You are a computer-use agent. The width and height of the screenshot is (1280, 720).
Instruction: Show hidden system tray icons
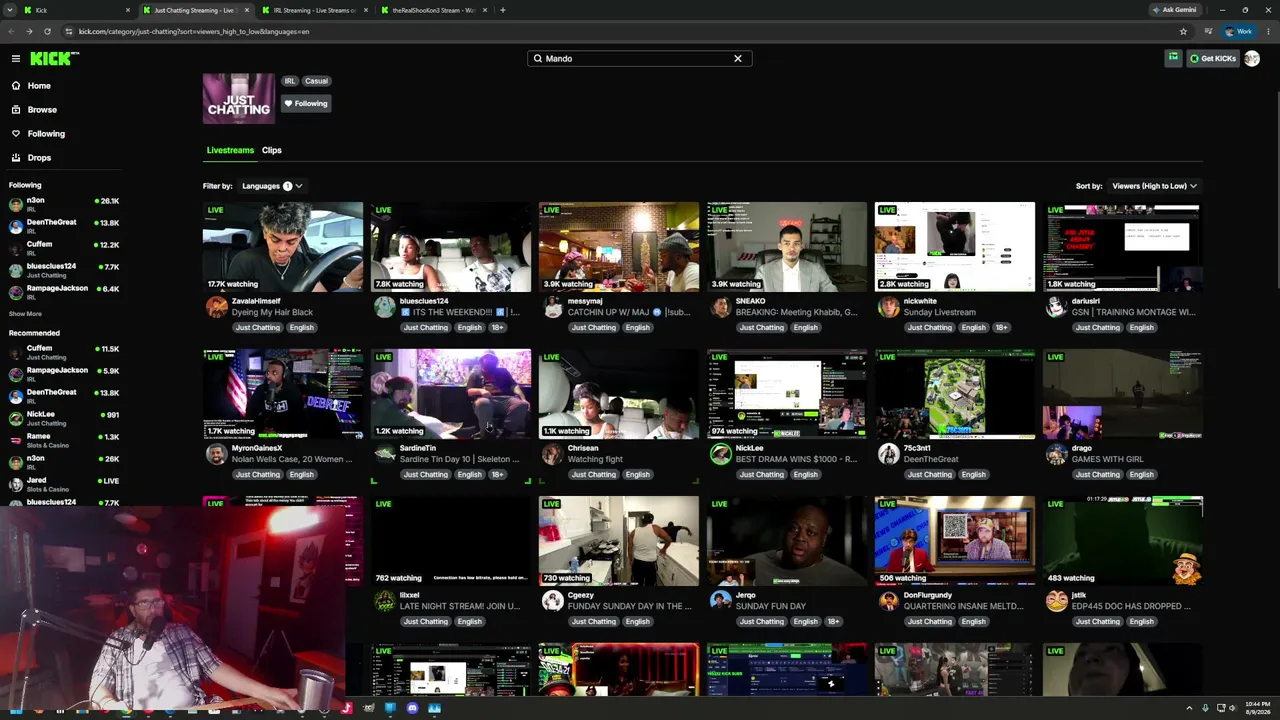1189,709
